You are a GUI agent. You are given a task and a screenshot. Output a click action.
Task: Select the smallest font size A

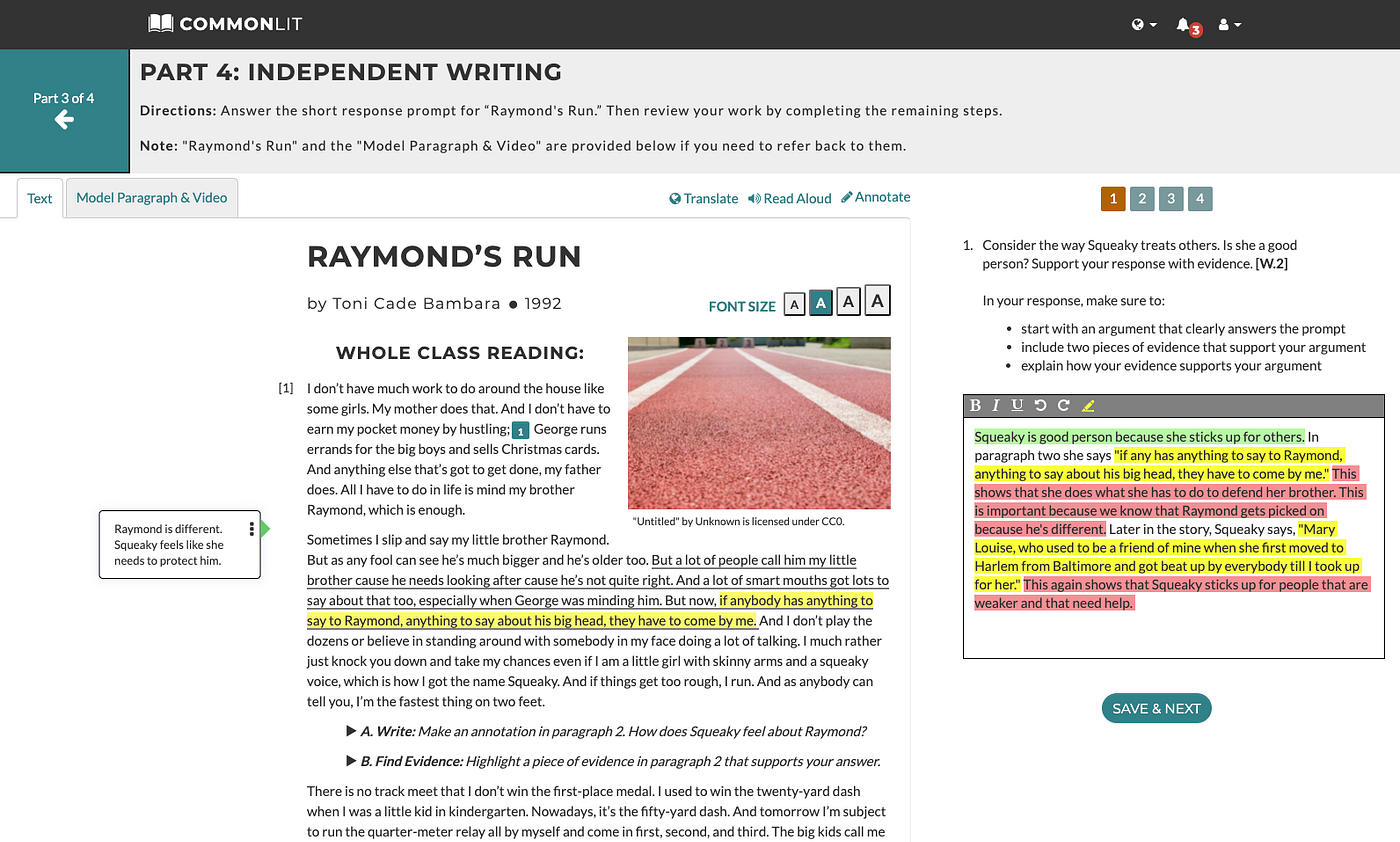[x=794, y=304]
